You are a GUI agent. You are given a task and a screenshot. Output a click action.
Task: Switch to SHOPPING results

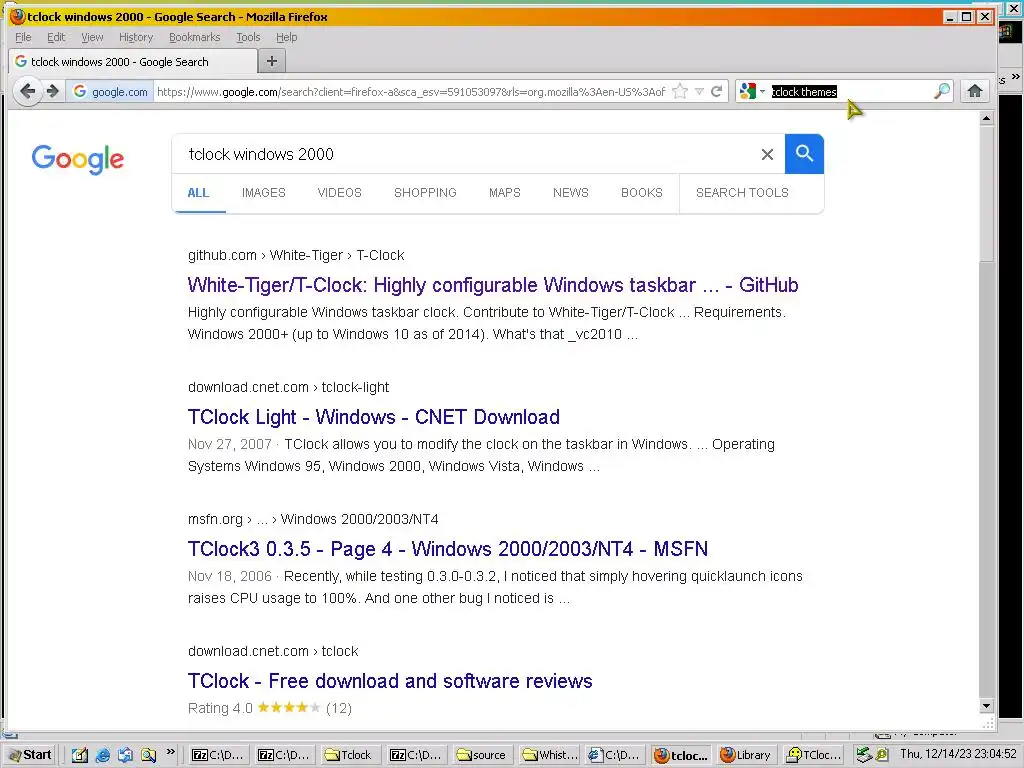tap(425, 193)
